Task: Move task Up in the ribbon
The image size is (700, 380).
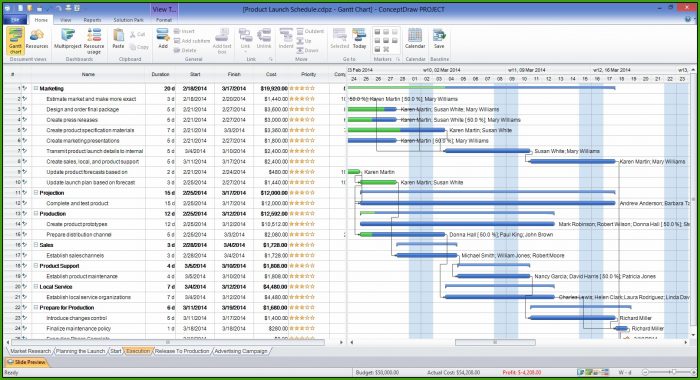Action: tap(304, 41)
